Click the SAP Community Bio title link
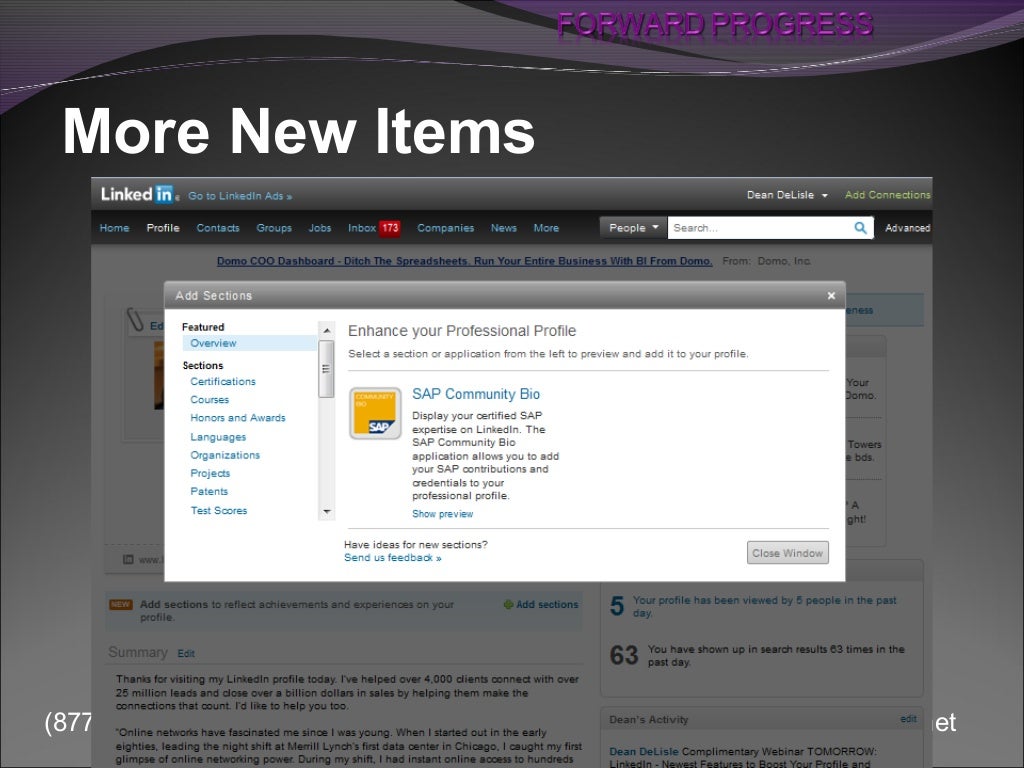Screen dimensions: 1024x768 [476, 394]
